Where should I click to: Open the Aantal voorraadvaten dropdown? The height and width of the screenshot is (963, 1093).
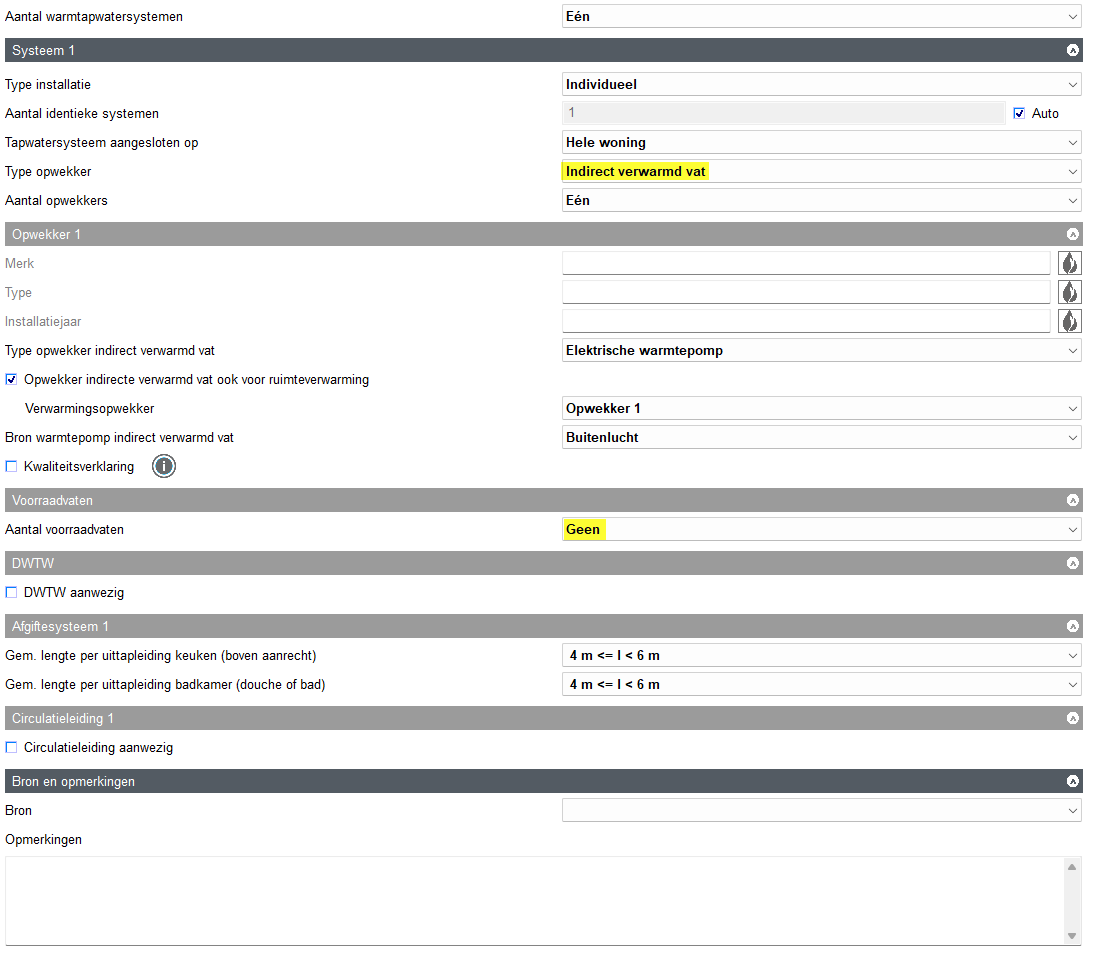tap(821, 530)
